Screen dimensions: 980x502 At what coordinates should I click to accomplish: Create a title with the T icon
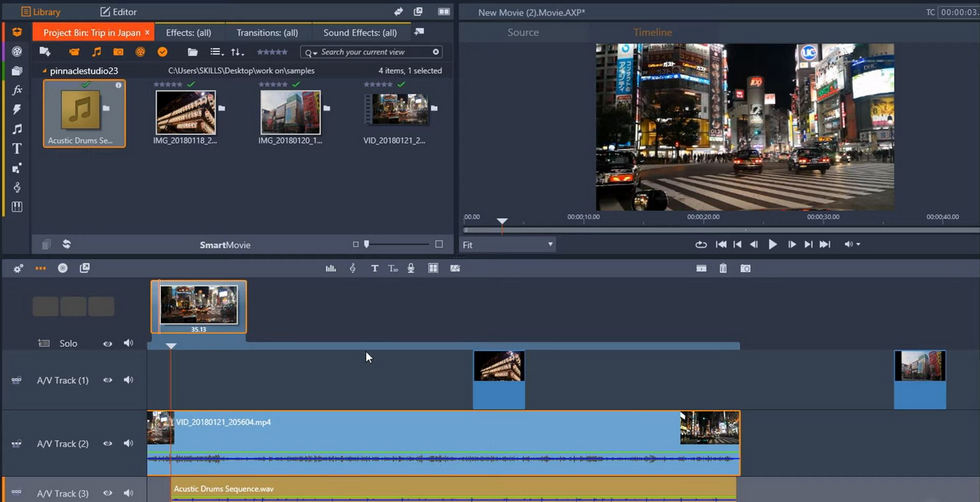click(374, 268)
